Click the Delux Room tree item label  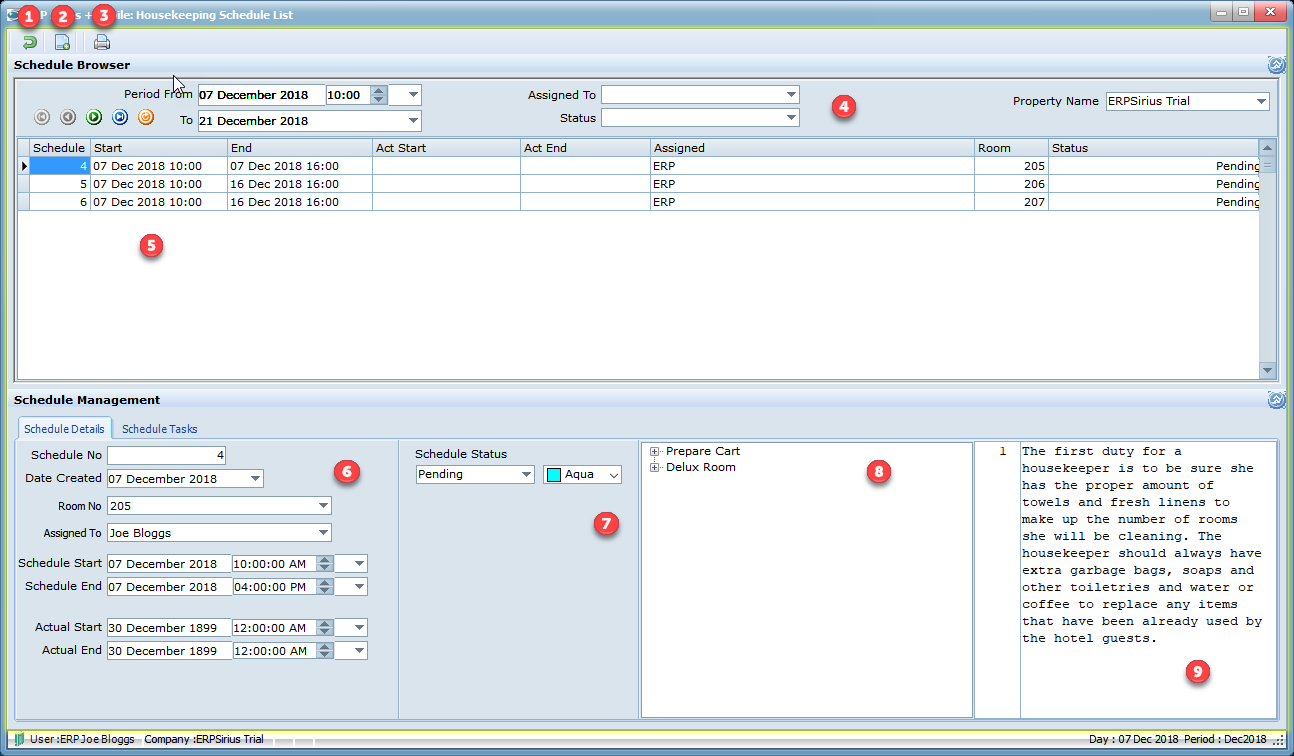point(701,468)
